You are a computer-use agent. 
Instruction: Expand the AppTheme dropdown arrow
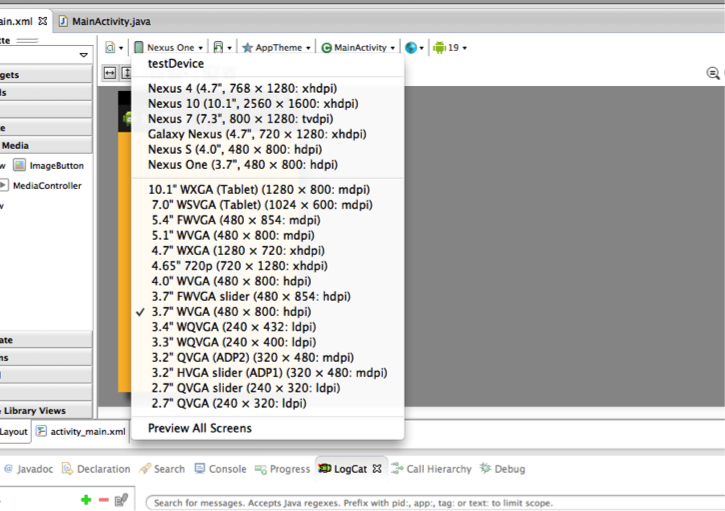pyautogui.click(x=308, y=48)
